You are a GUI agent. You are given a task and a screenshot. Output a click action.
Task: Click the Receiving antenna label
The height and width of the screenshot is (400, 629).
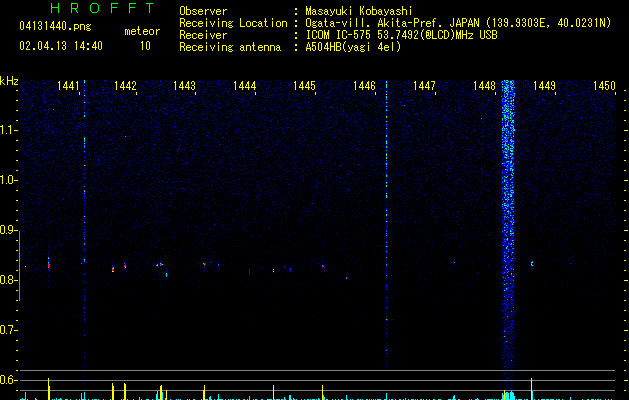[230, 47]
